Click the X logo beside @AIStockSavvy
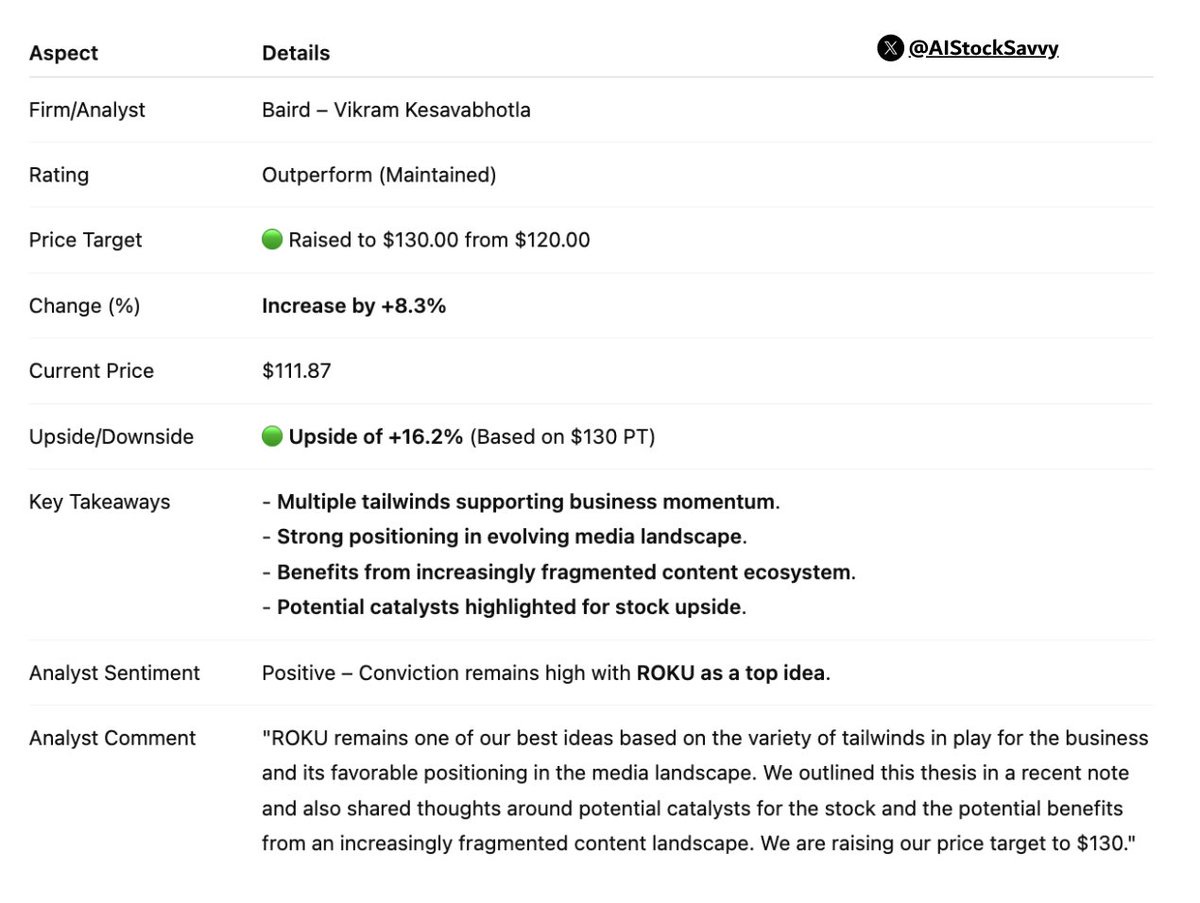This screenshot has height=903, width=1200. tap(890, 48)
